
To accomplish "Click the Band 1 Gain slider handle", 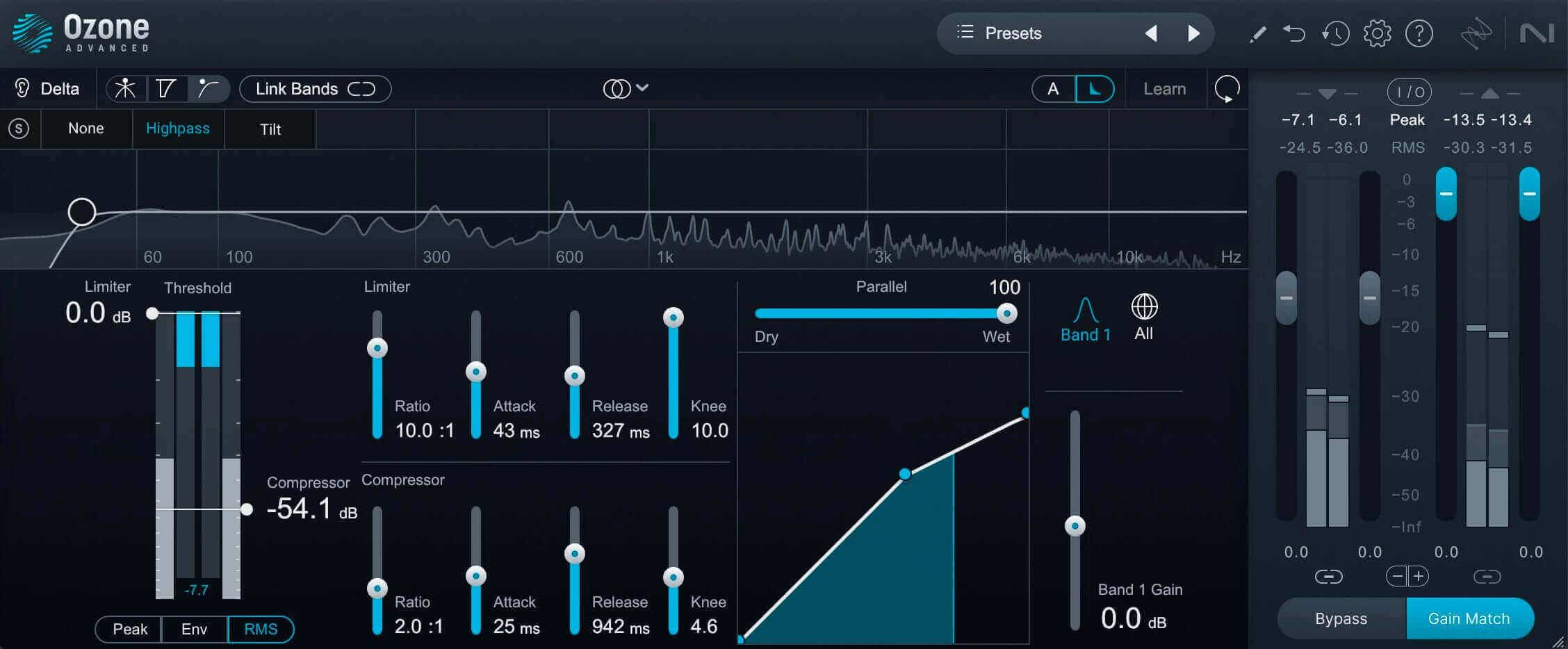I will tap(1075, 526).
